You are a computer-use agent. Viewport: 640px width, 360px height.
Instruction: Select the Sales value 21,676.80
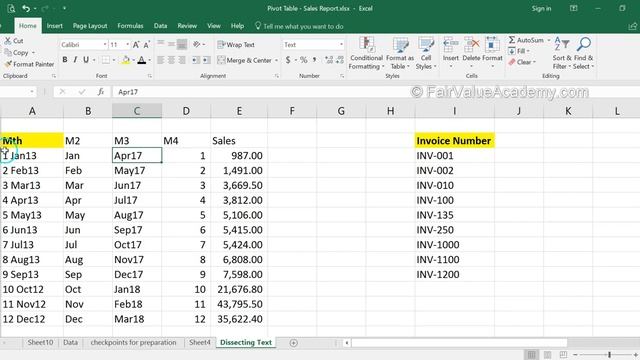coord(240,289)
